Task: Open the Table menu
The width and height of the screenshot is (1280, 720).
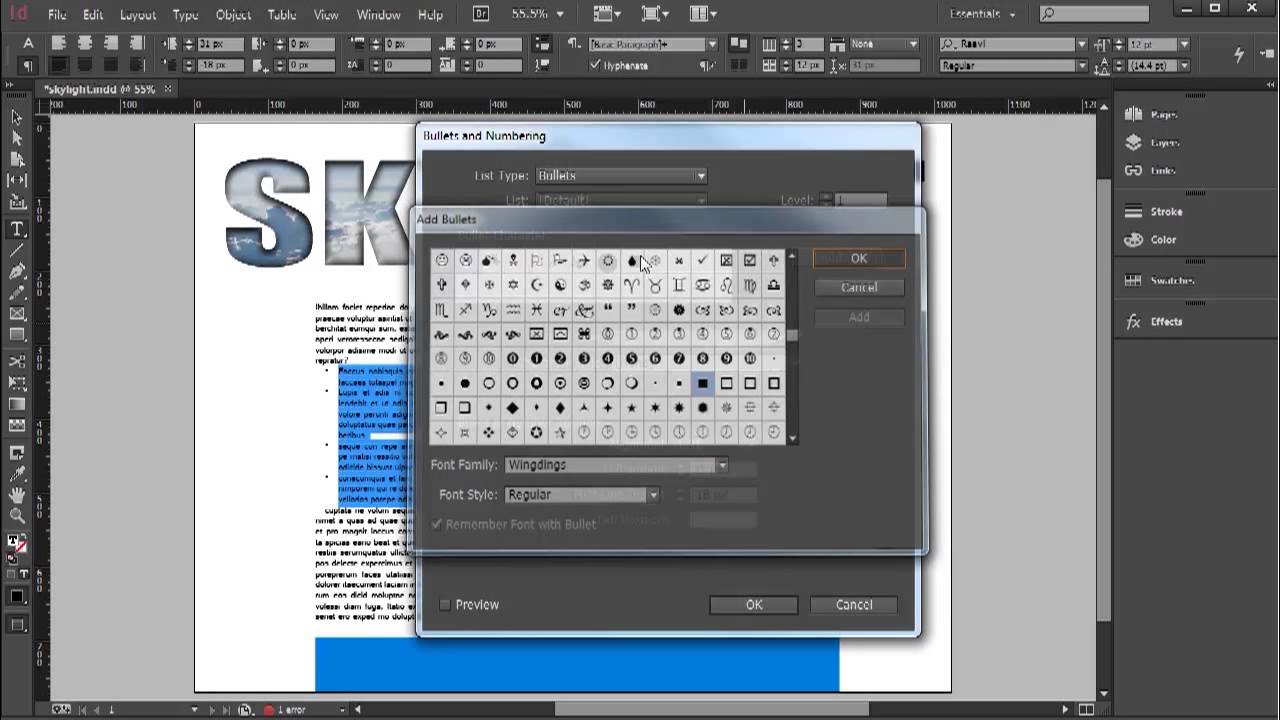Action: click(x=282, y=15)
